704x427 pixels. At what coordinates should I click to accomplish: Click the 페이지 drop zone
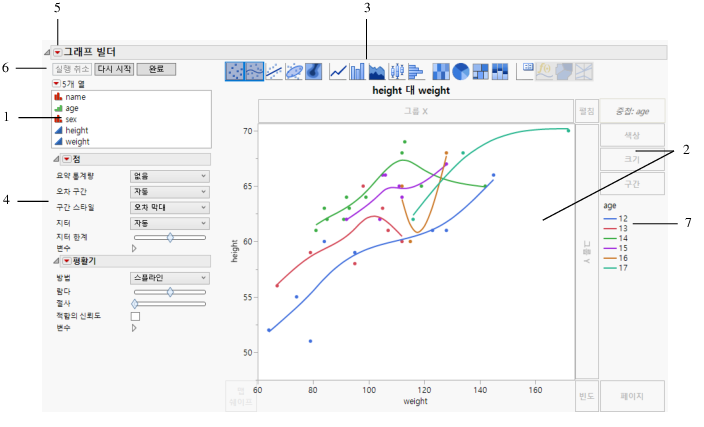[x=632, y=396]
